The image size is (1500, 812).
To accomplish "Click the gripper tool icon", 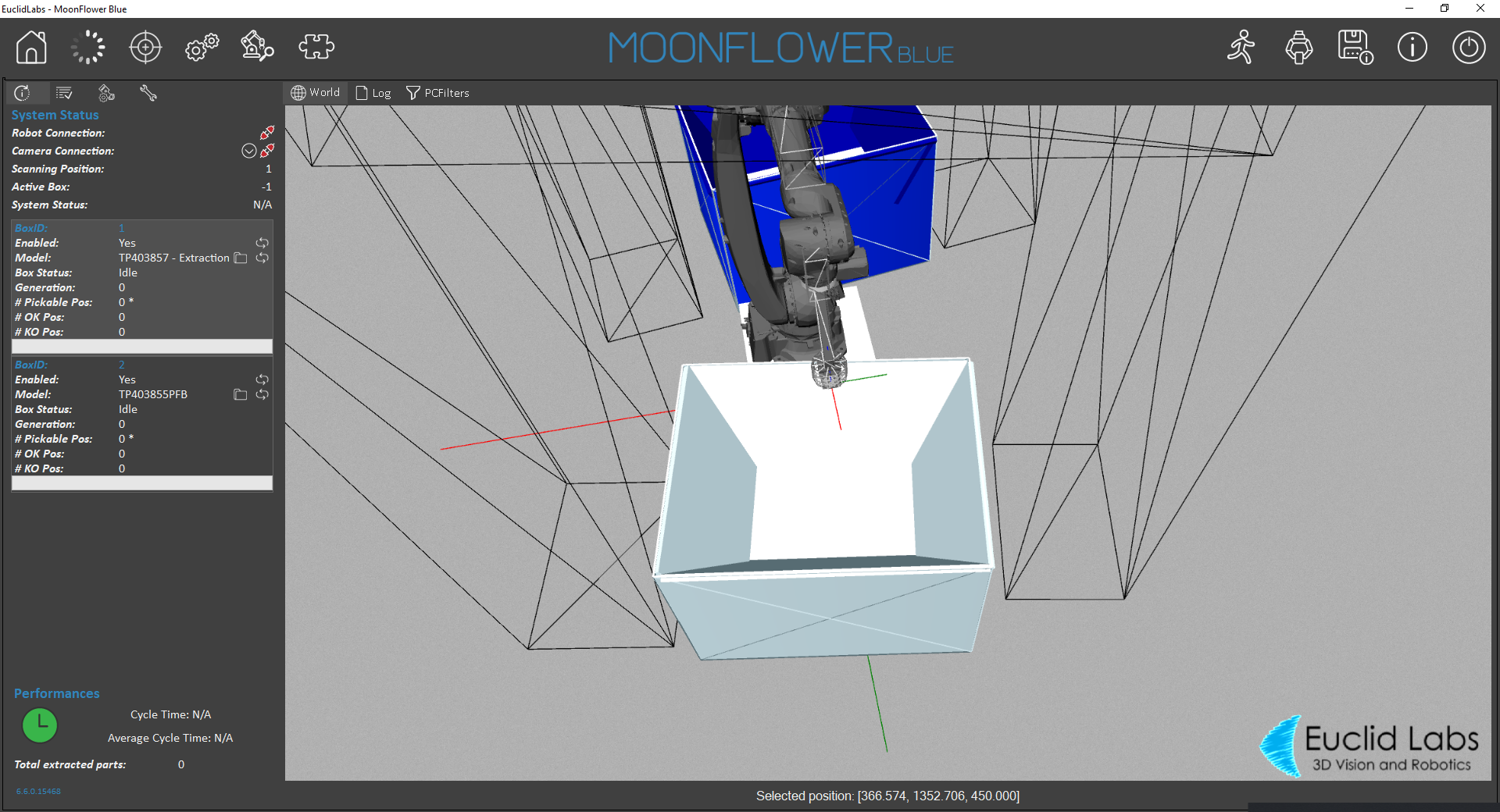I will [x=1299, y=47].
